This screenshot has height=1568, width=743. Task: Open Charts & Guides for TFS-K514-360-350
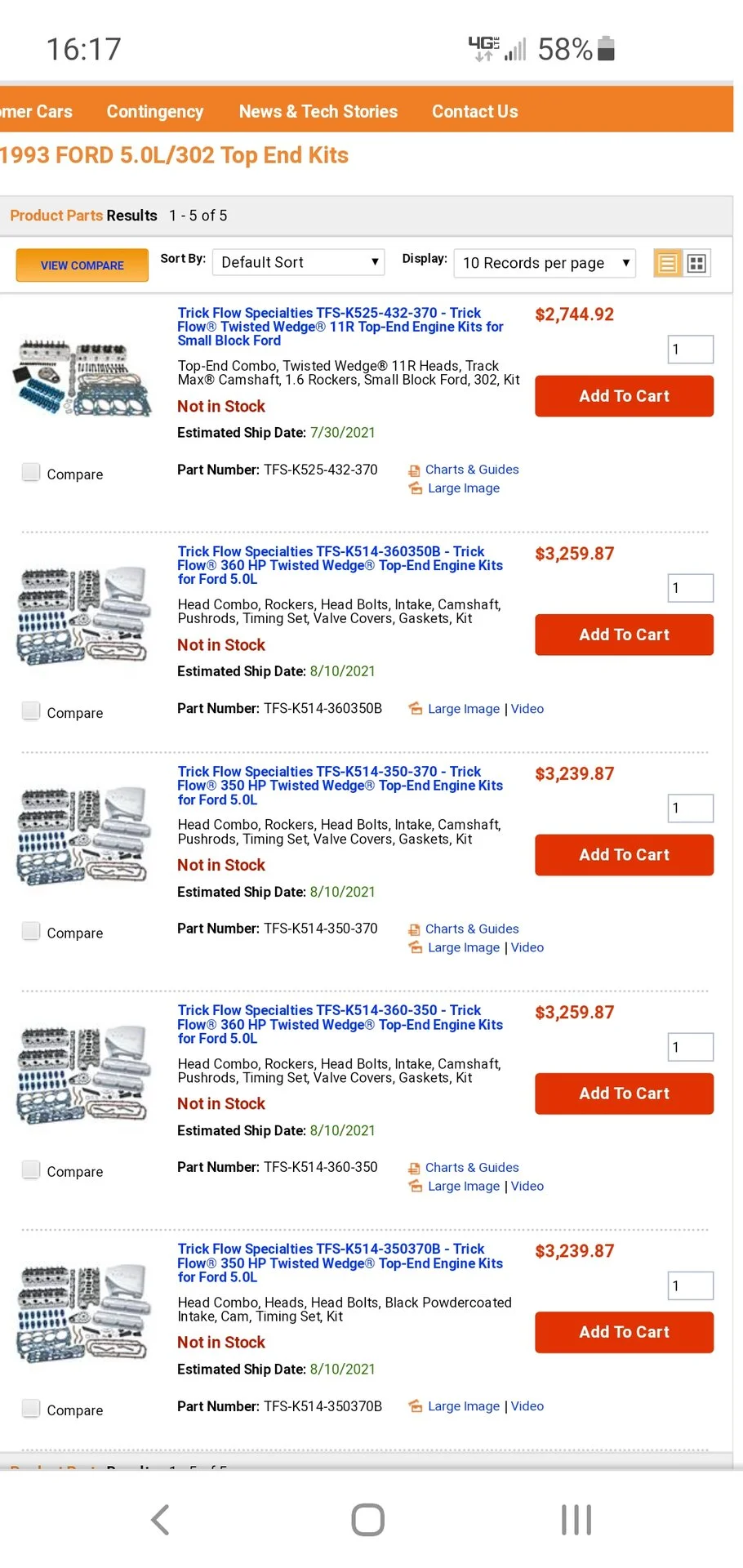click(472, 1168)
